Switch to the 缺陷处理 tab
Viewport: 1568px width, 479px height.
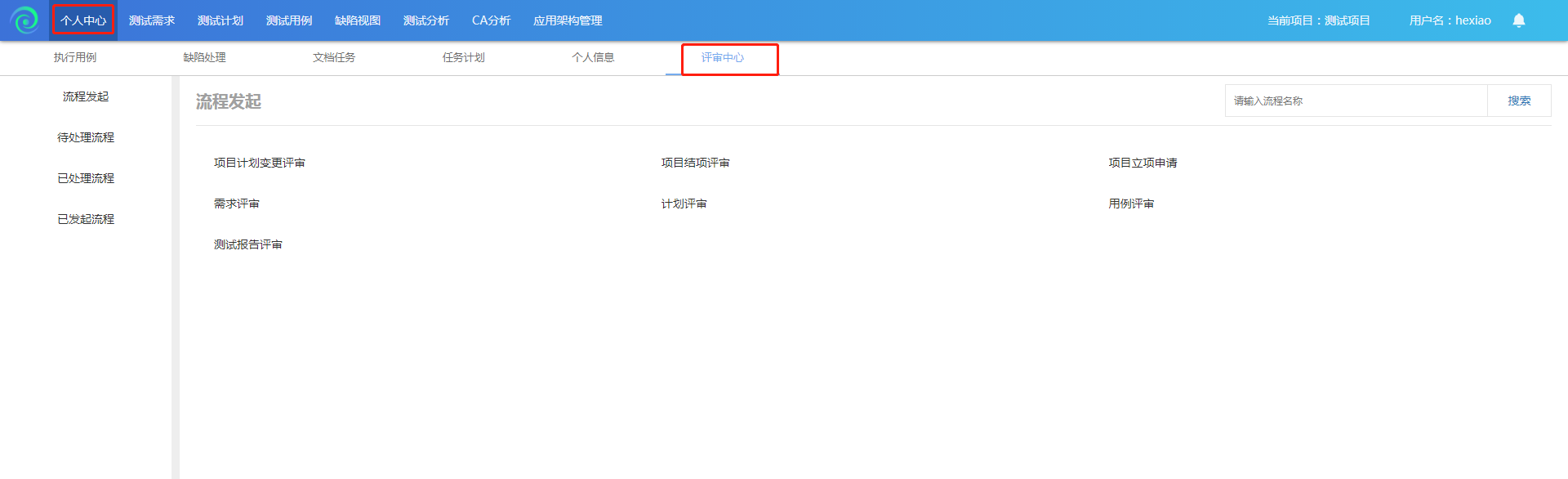204,57
